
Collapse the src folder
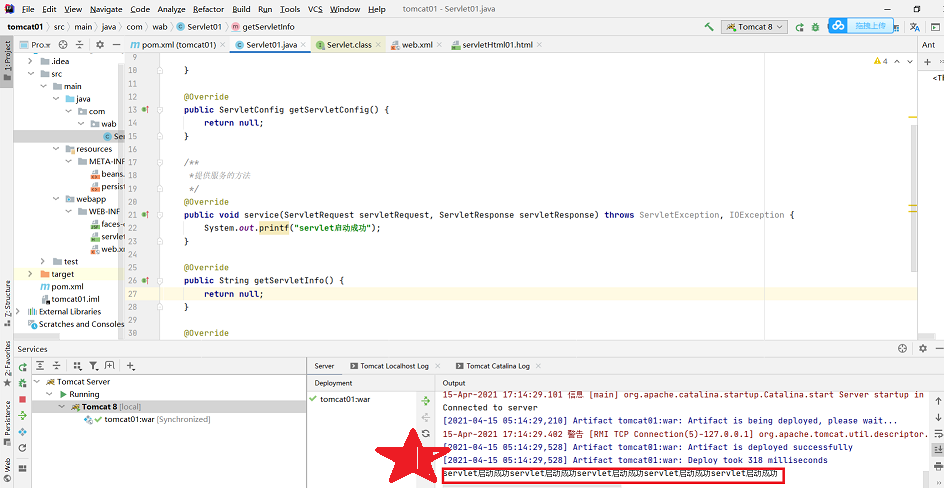pos(31,74)
